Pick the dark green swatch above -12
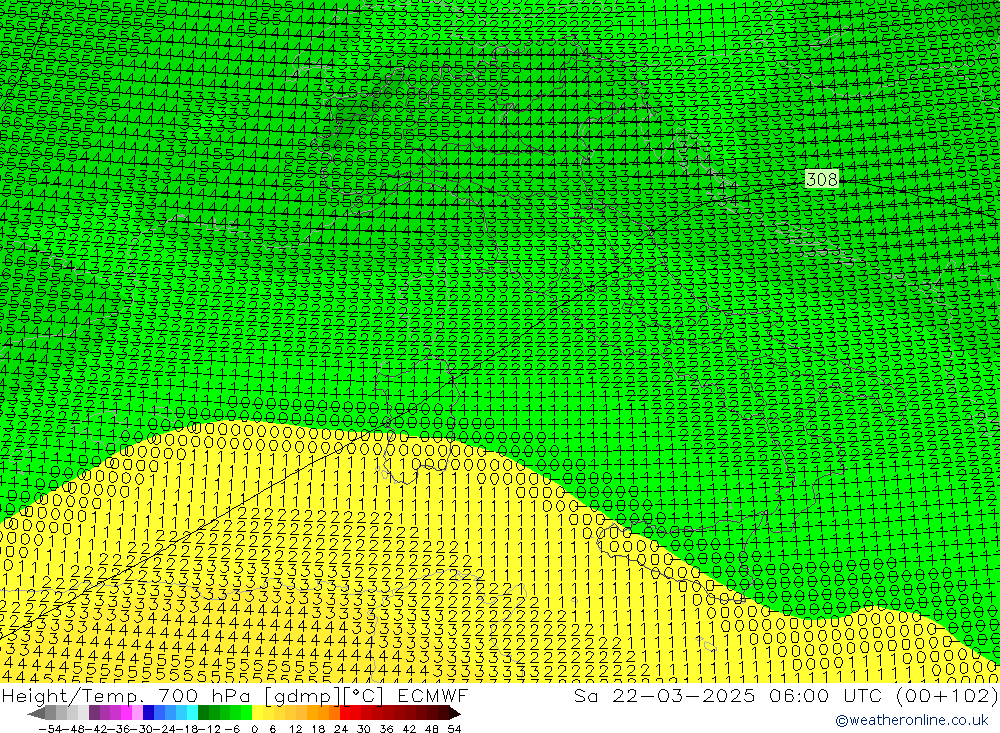The height and width of the screenshot is (733, 1000). coord(203,713)
